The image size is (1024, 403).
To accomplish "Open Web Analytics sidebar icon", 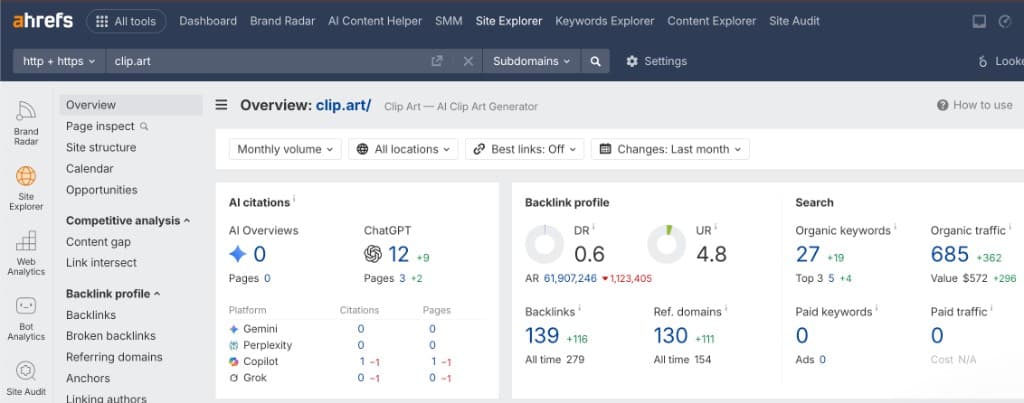I will click(26, 253).
